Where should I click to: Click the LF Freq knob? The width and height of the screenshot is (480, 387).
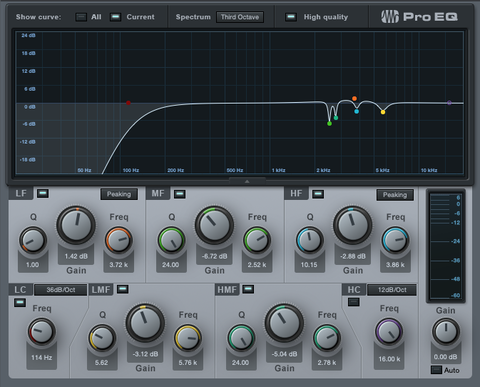tap(119, 240)
